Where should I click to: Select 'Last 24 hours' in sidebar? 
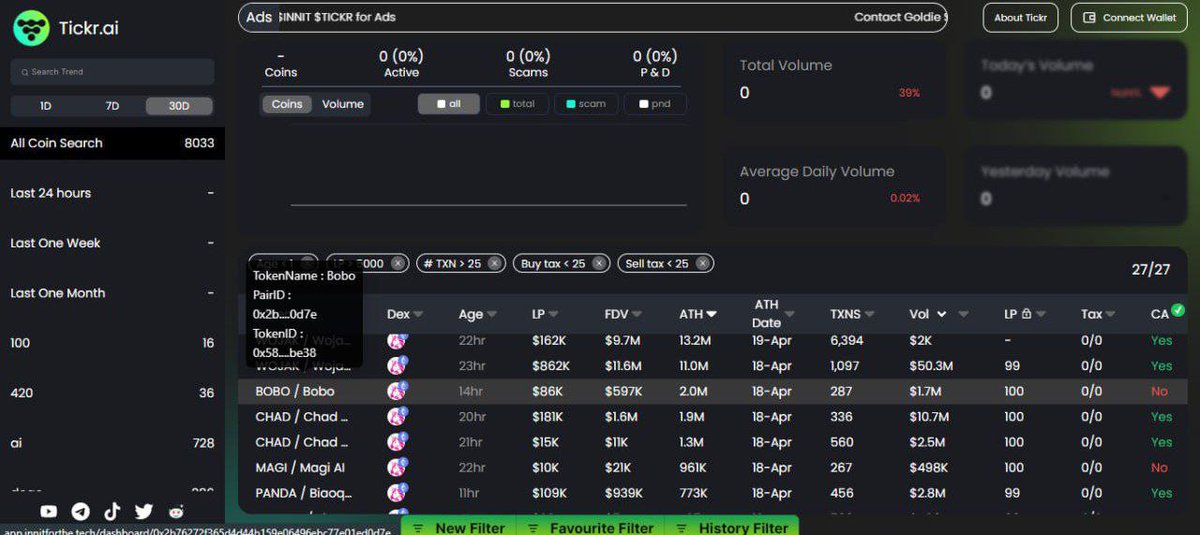[x=112, y=193]
